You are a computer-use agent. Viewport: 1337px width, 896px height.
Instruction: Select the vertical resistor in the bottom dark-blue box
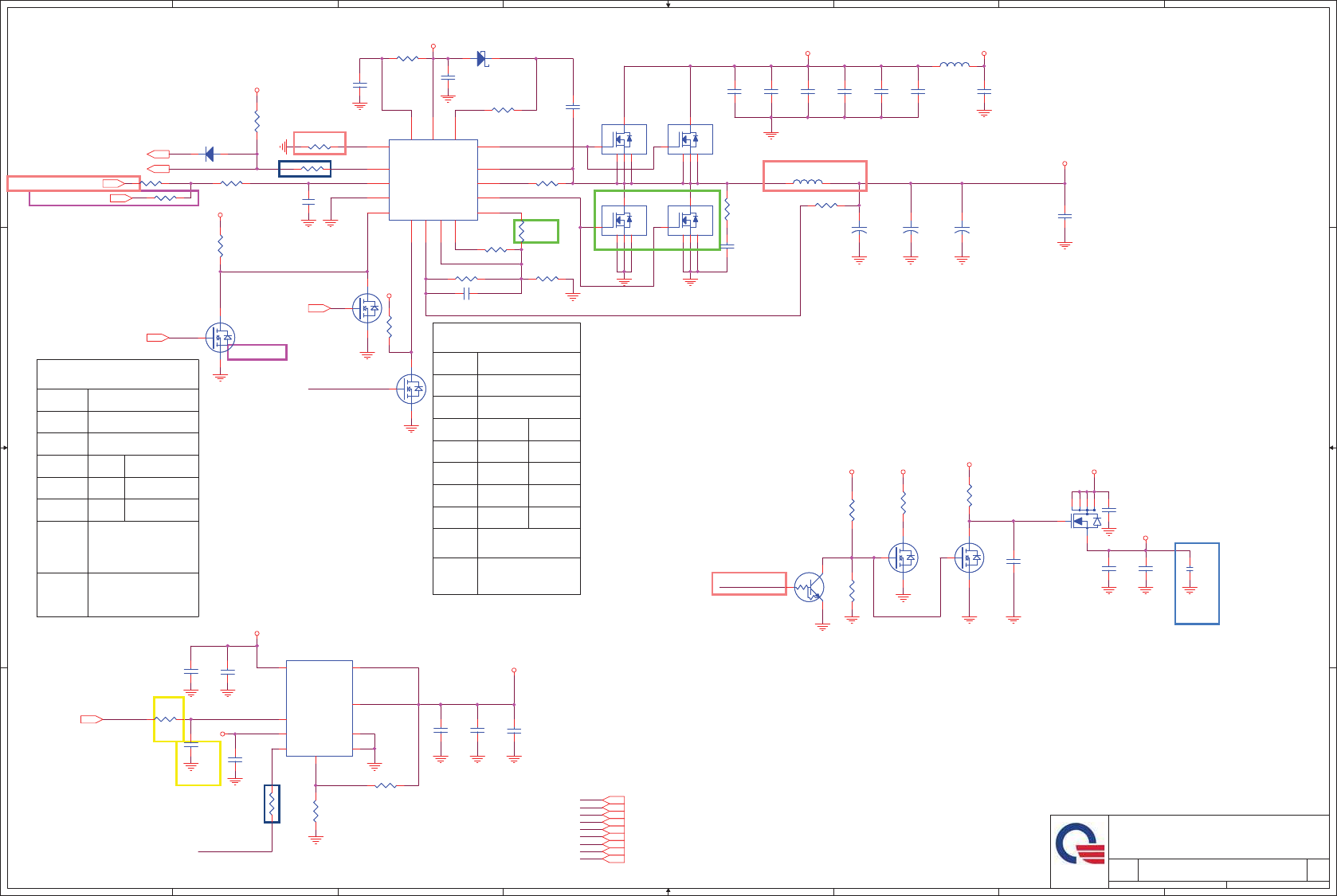(272, 804)
